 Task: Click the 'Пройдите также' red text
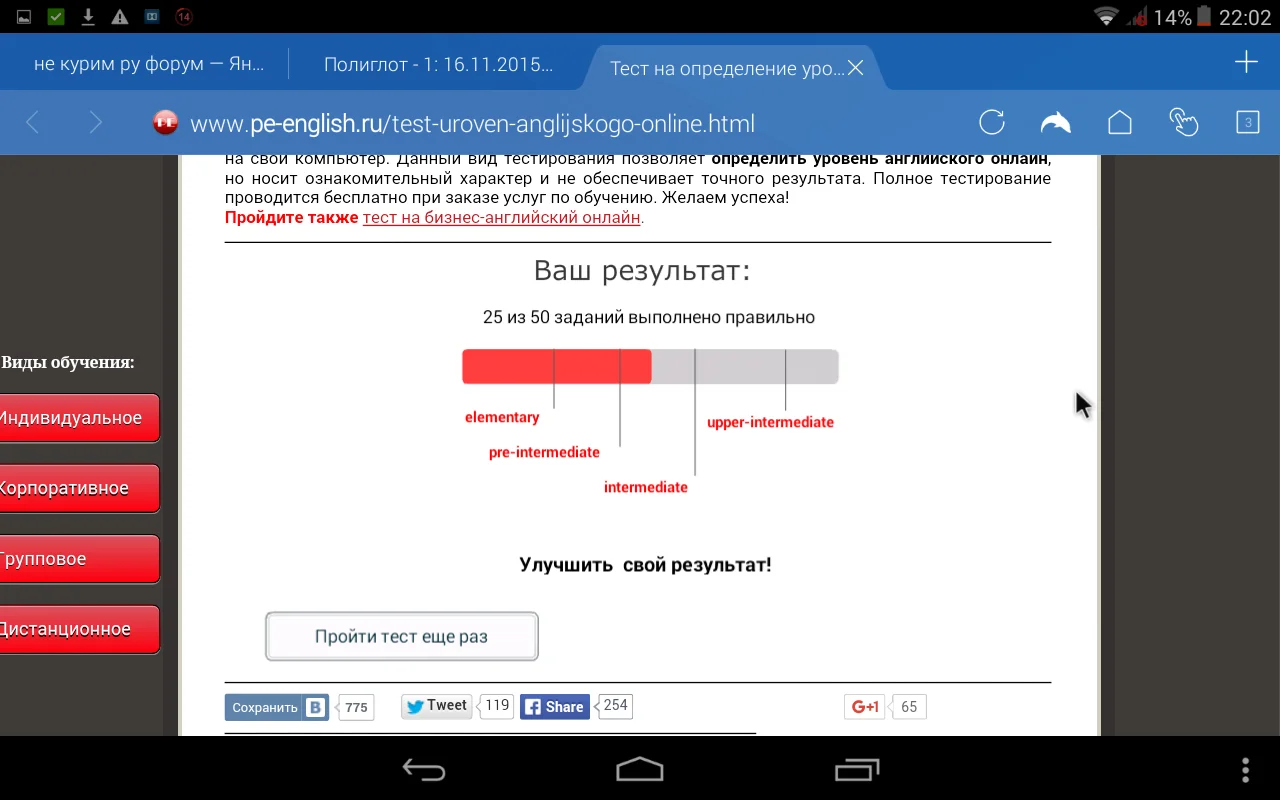(x=291, y=217)
